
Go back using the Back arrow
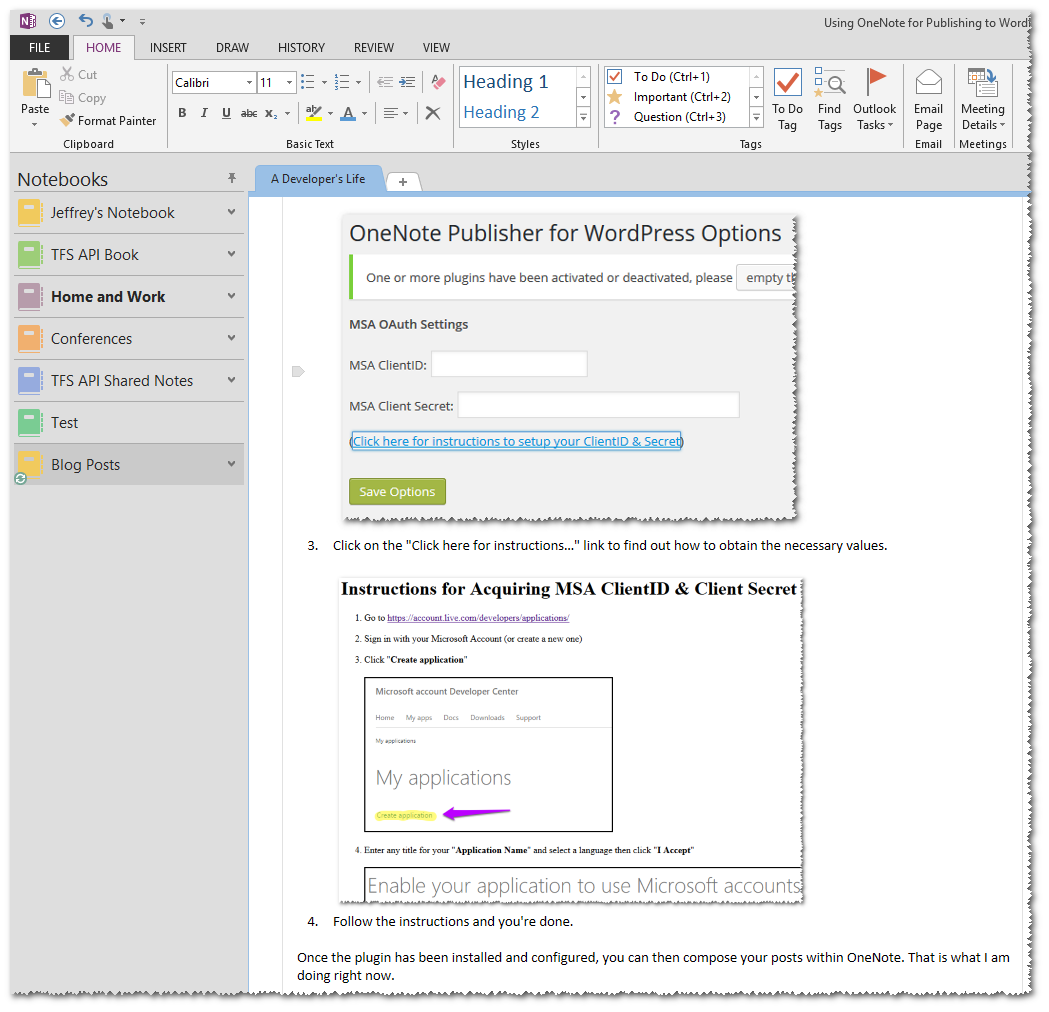tap(57, 20)
